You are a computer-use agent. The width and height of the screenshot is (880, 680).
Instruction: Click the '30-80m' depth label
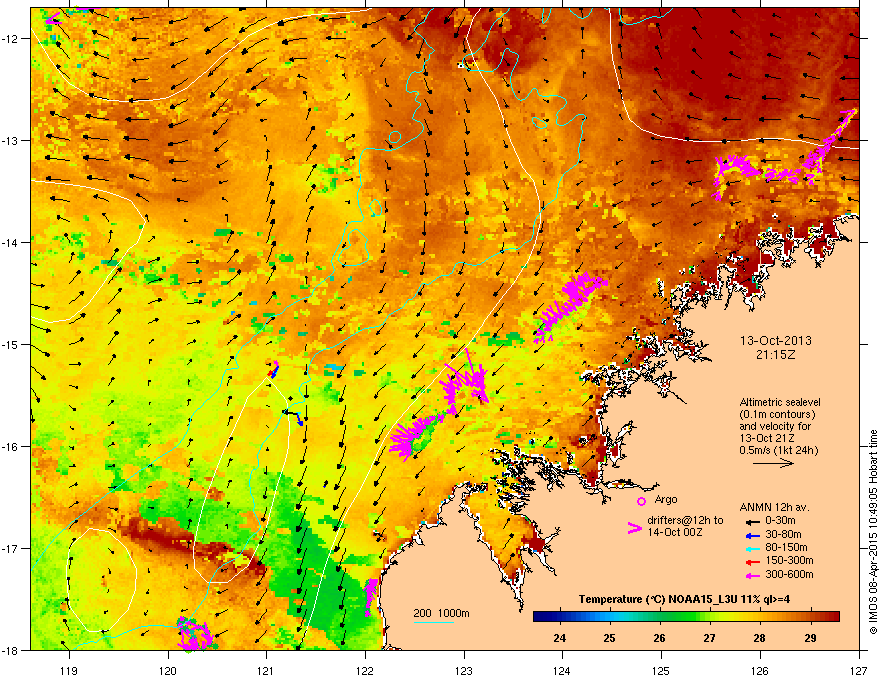tap(783, 535)
